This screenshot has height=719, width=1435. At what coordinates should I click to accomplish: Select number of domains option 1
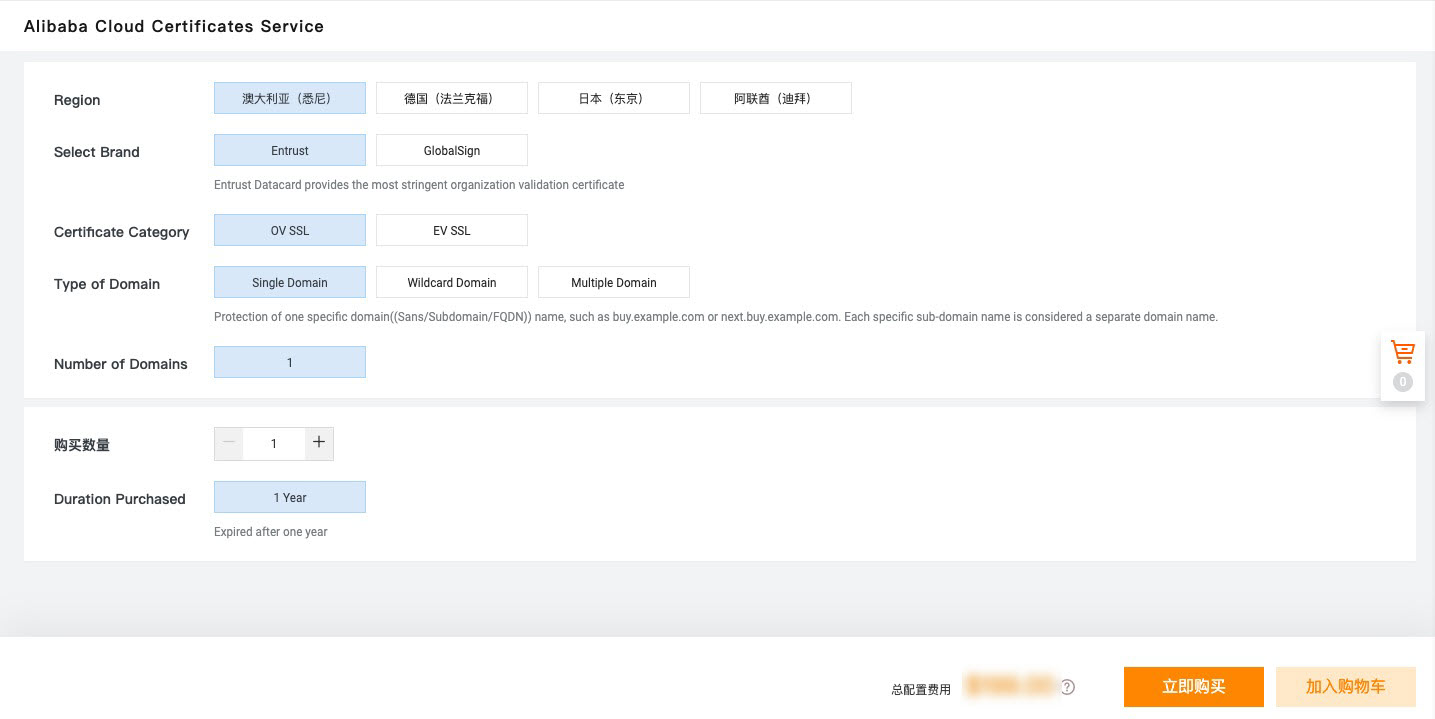(x=290, y=362)
